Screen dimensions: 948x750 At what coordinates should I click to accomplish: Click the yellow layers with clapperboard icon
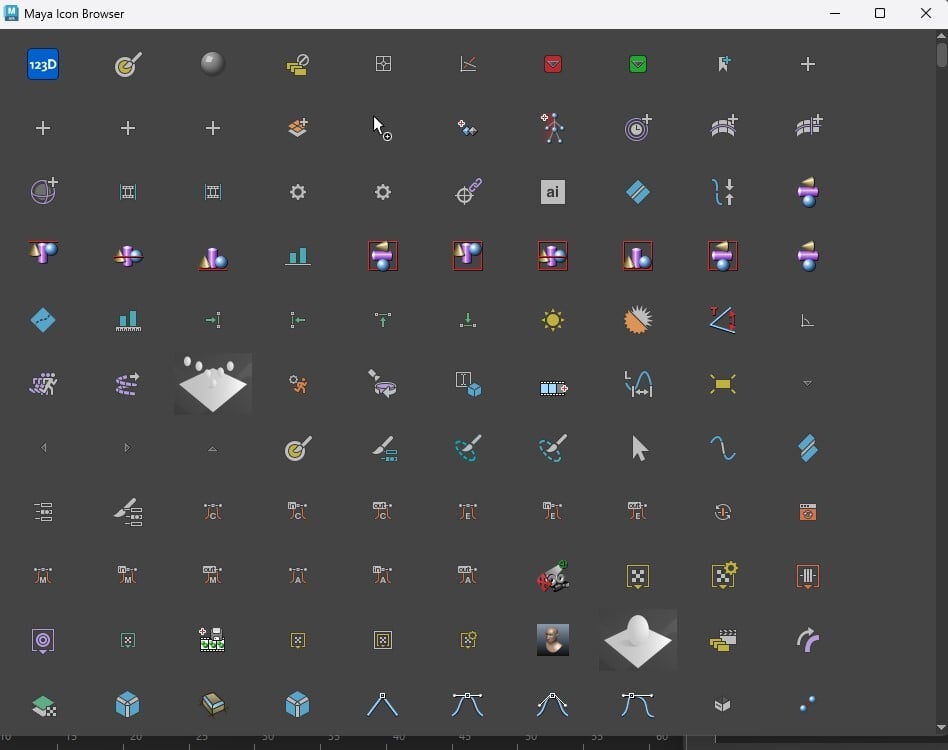[x=723, y=640]
